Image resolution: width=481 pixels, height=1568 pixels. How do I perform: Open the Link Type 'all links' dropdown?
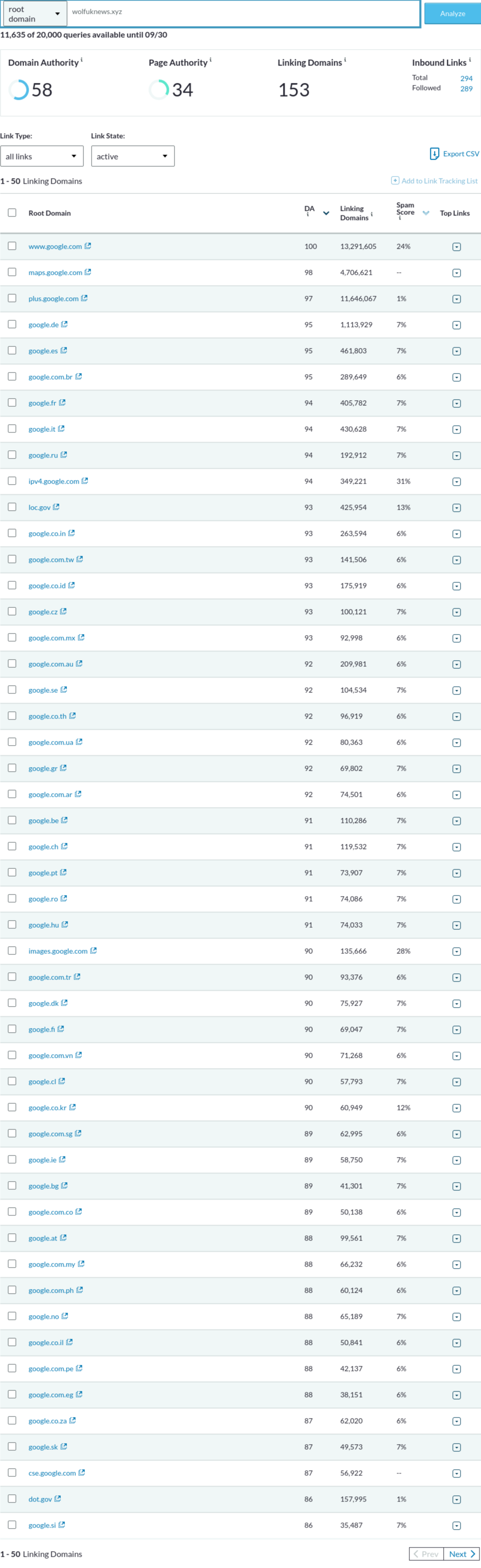point(41,157)
